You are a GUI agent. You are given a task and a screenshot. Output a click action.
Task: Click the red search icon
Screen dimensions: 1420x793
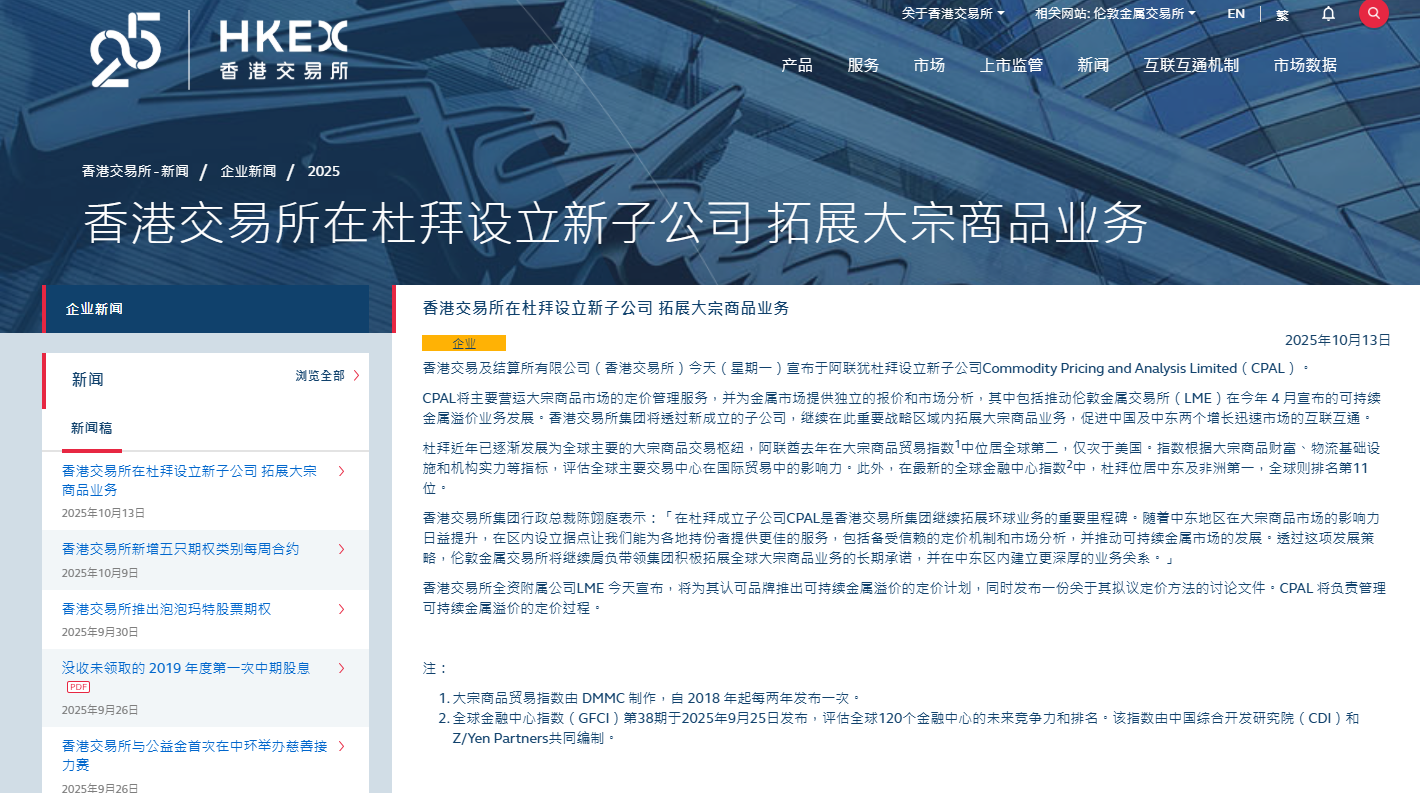pyautogui.click(x=1374, y=13)
